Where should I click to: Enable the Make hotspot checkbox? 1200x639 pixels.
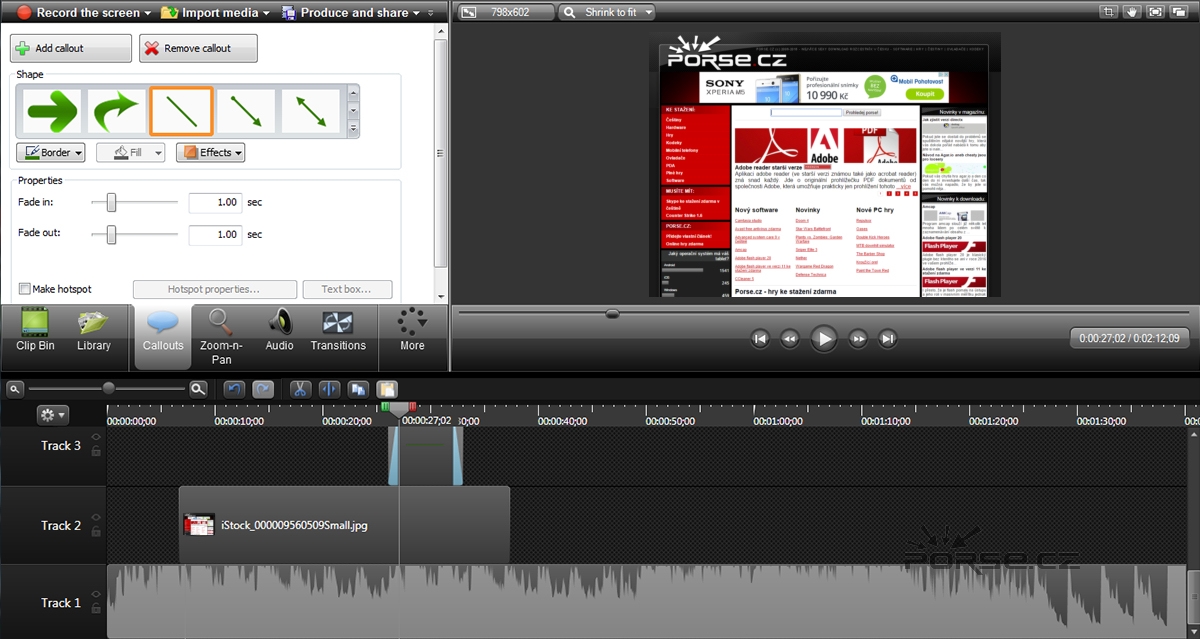25,289
